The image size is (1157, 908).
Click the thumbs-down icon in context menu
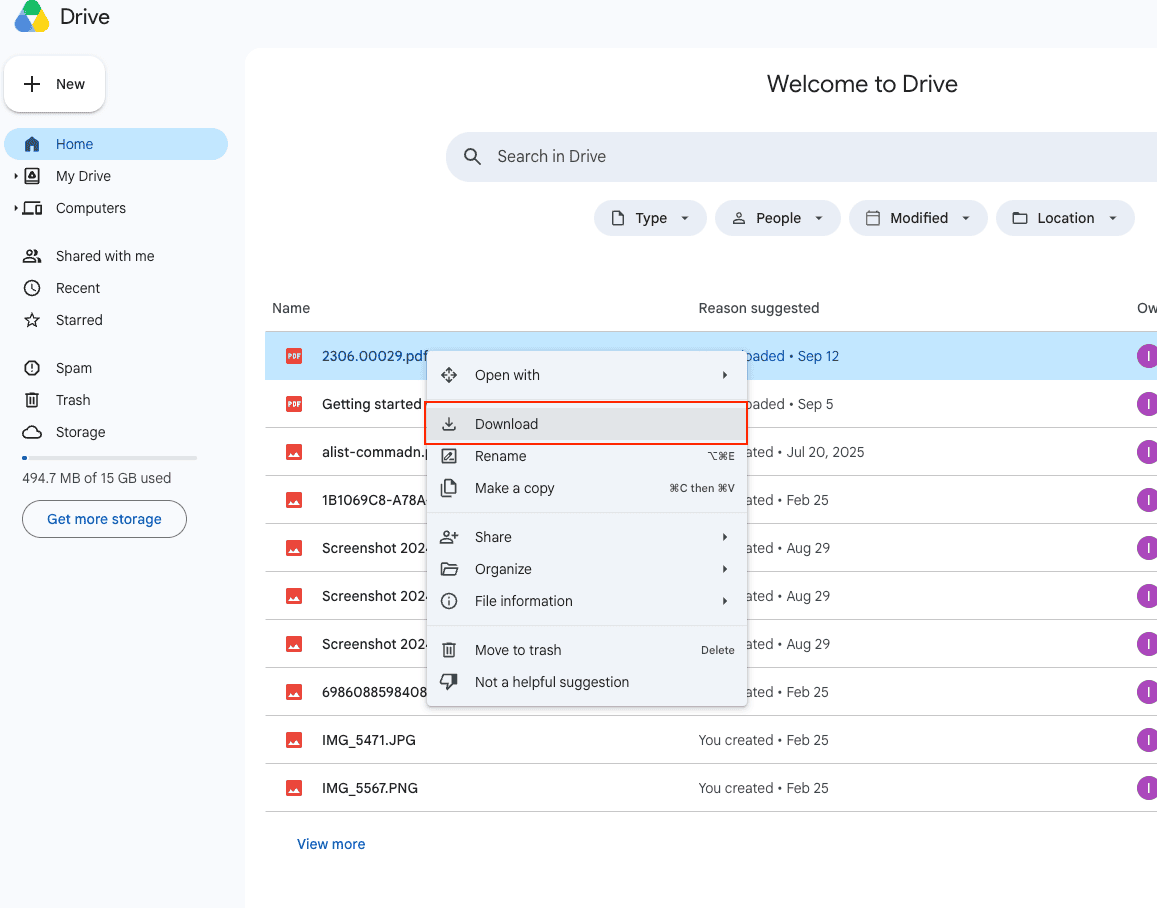coord(449,682)
